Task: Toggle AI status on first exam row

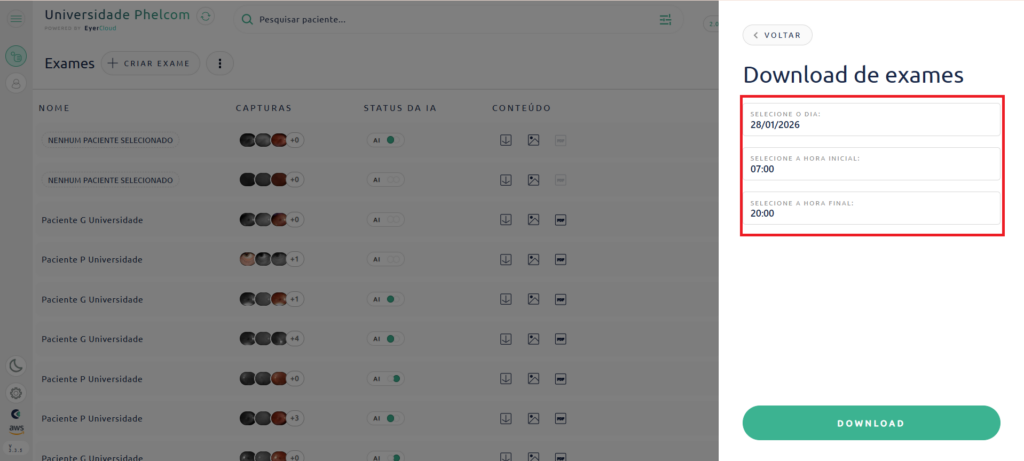Action: click(x=385, y=140)
